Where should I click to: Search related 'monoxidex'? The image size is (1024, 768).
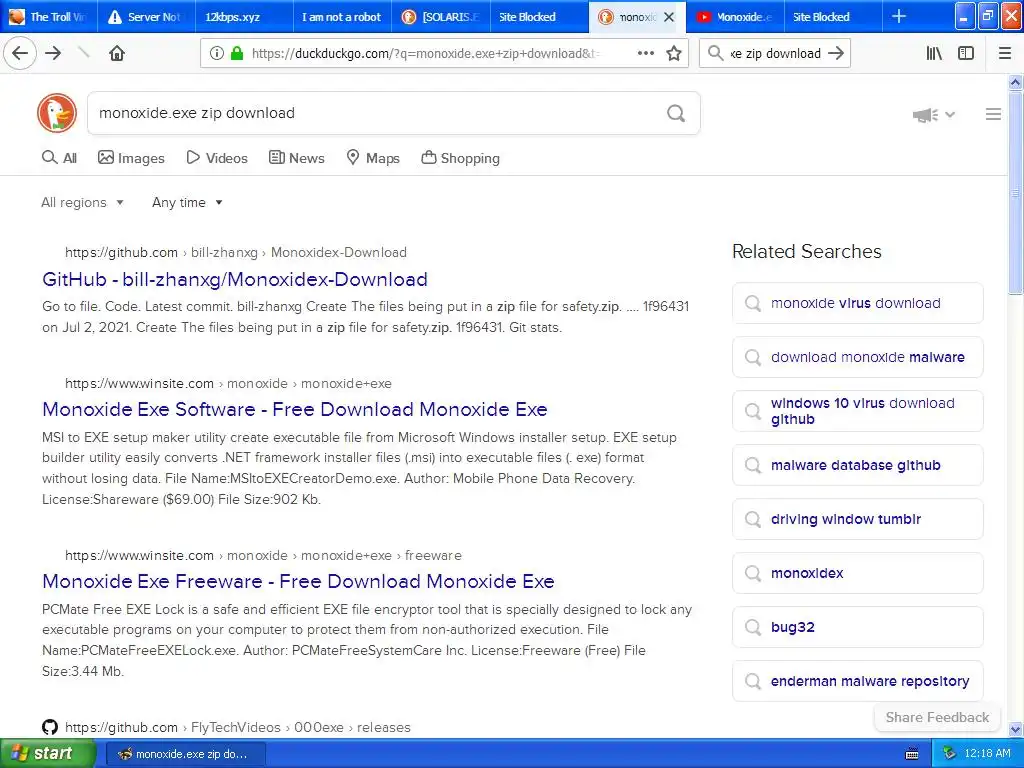point(857,573)
